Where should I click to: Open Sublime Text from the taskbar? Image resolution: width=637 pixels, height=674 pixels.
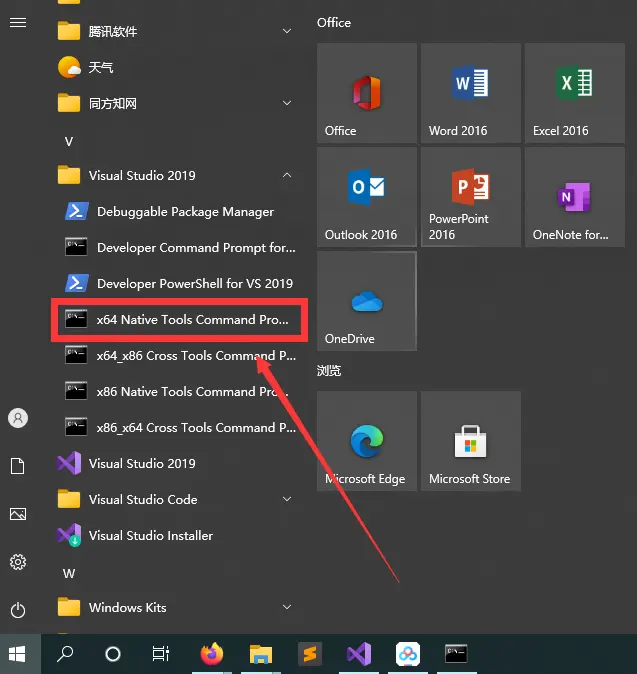309,654
